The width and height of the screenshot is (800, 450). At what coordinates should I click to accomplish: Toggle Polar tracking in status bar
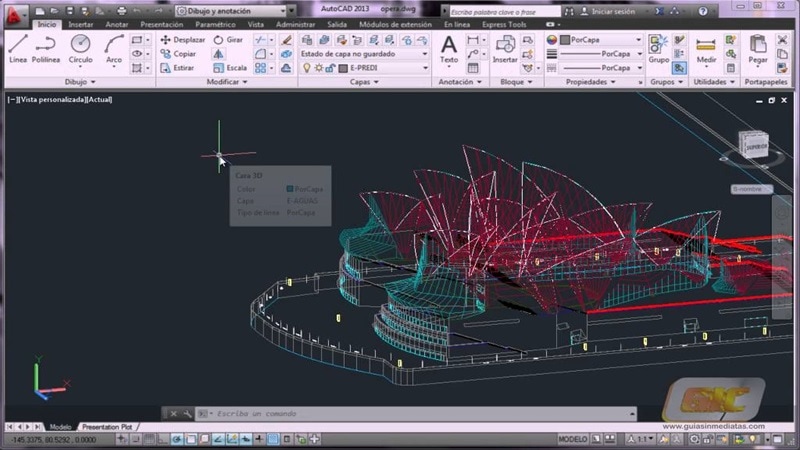[177, 439]
